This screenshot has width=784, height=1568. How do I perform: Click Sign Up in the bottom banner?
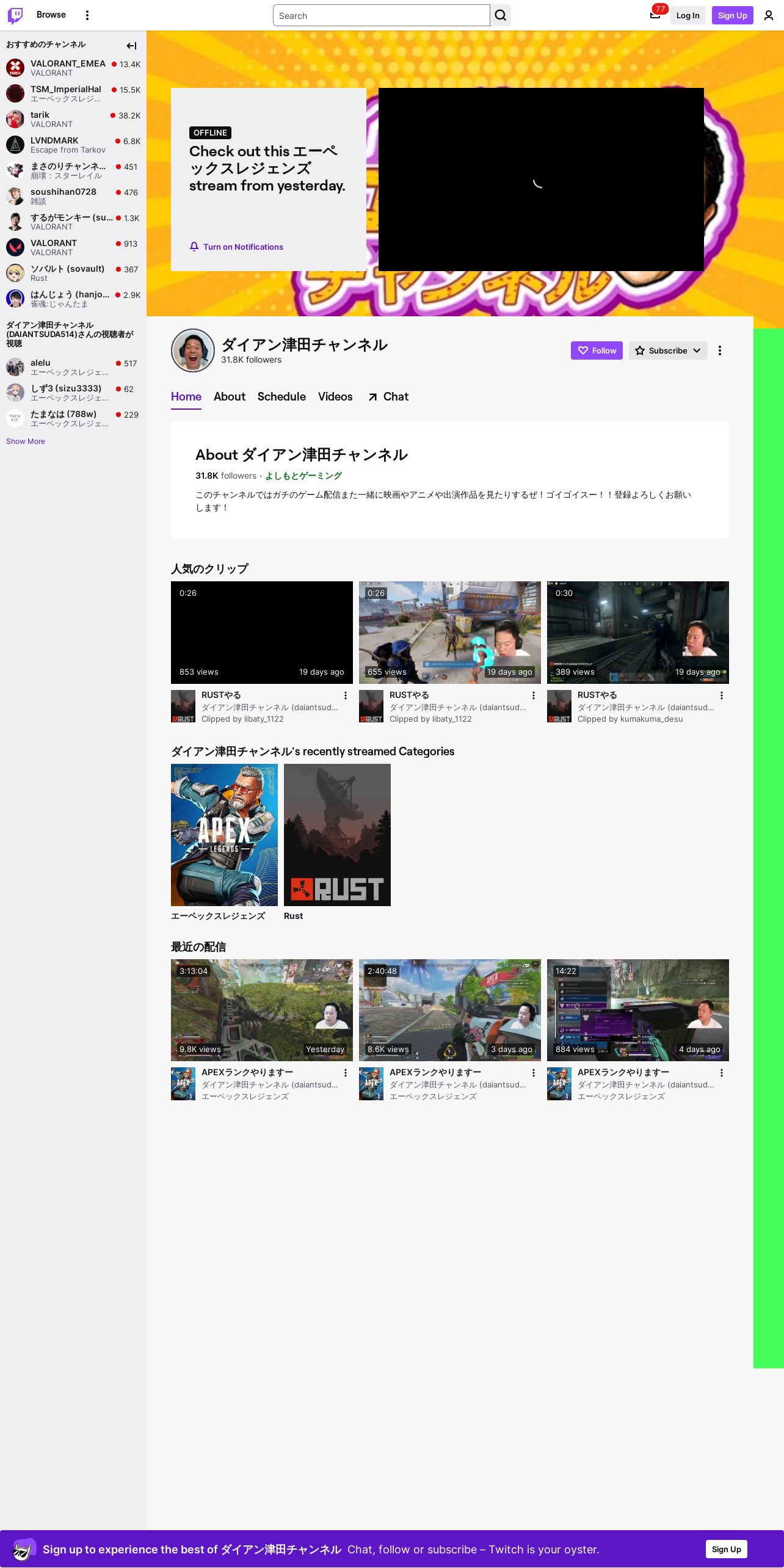point(727,1549)
